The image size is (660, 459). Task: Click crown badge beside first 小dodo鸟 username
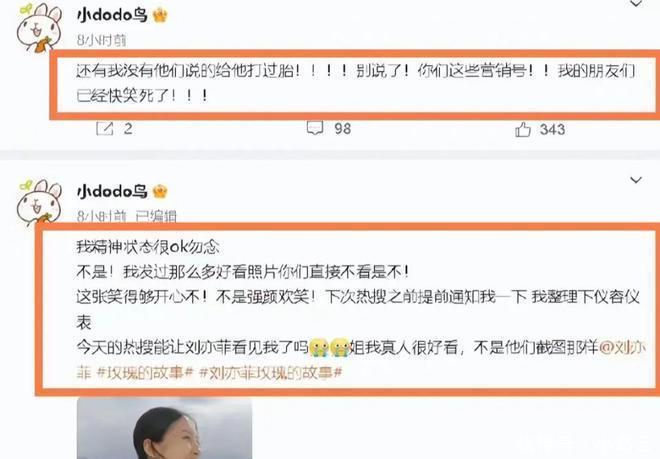(x=160, y=16)
